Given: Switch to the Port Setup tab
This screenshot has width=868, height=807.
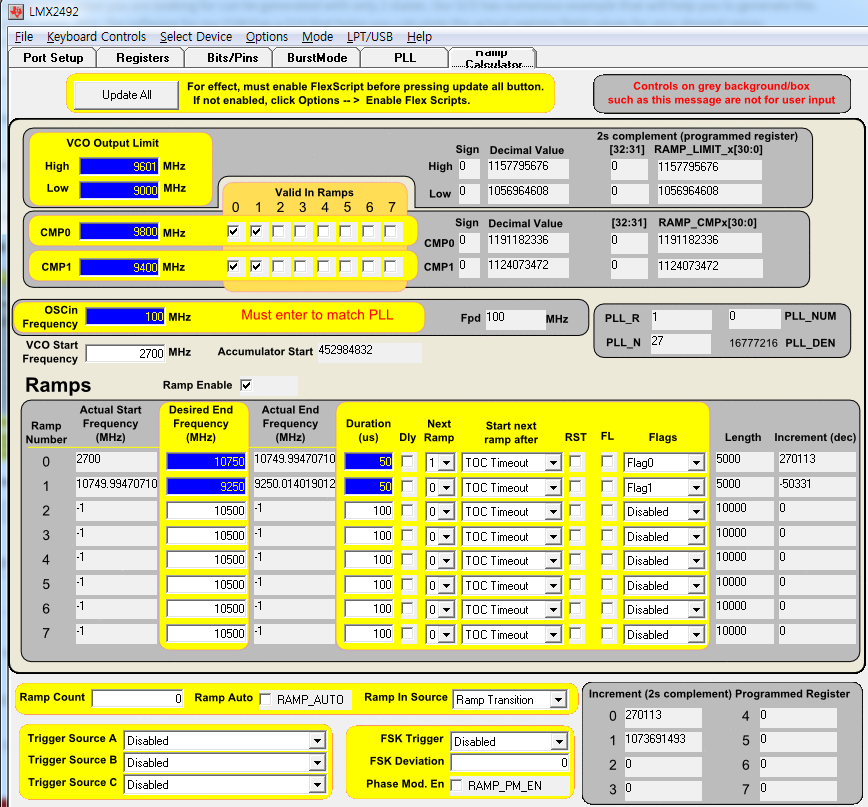Looking at the screenshot, I should coord(53,58).
